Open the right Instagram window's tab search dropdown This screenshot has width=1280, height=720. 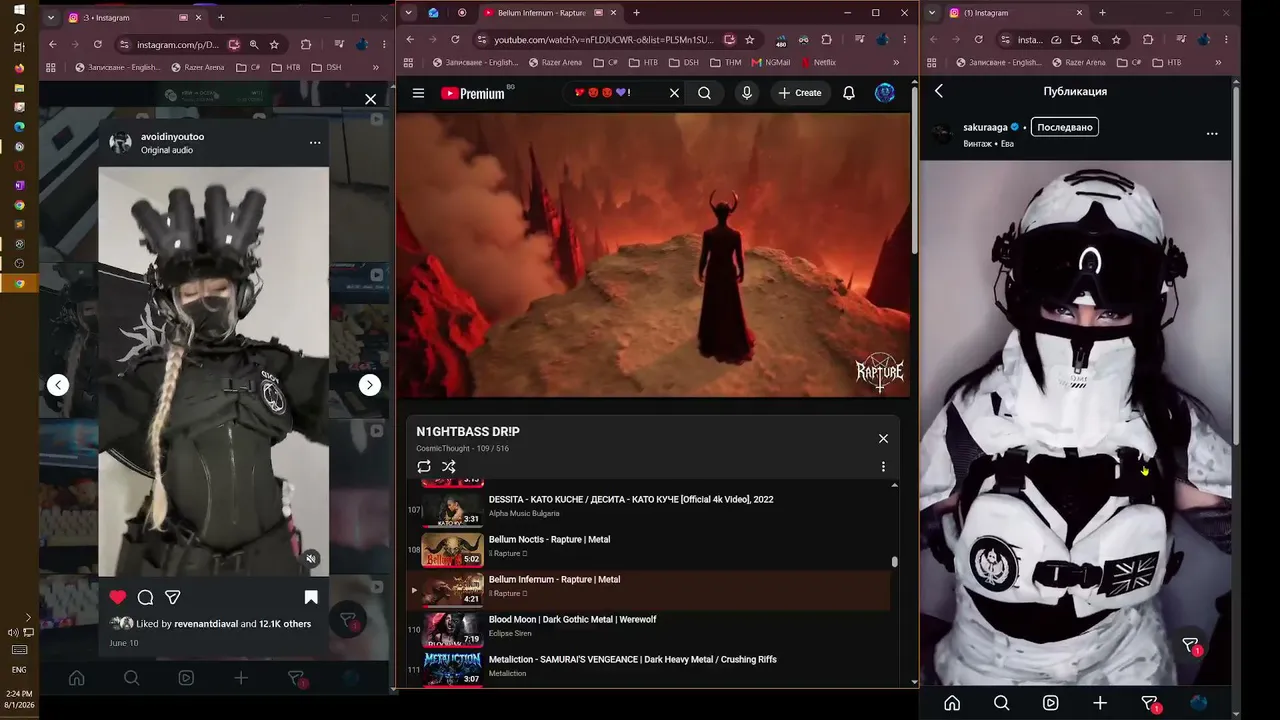(932, 13)
